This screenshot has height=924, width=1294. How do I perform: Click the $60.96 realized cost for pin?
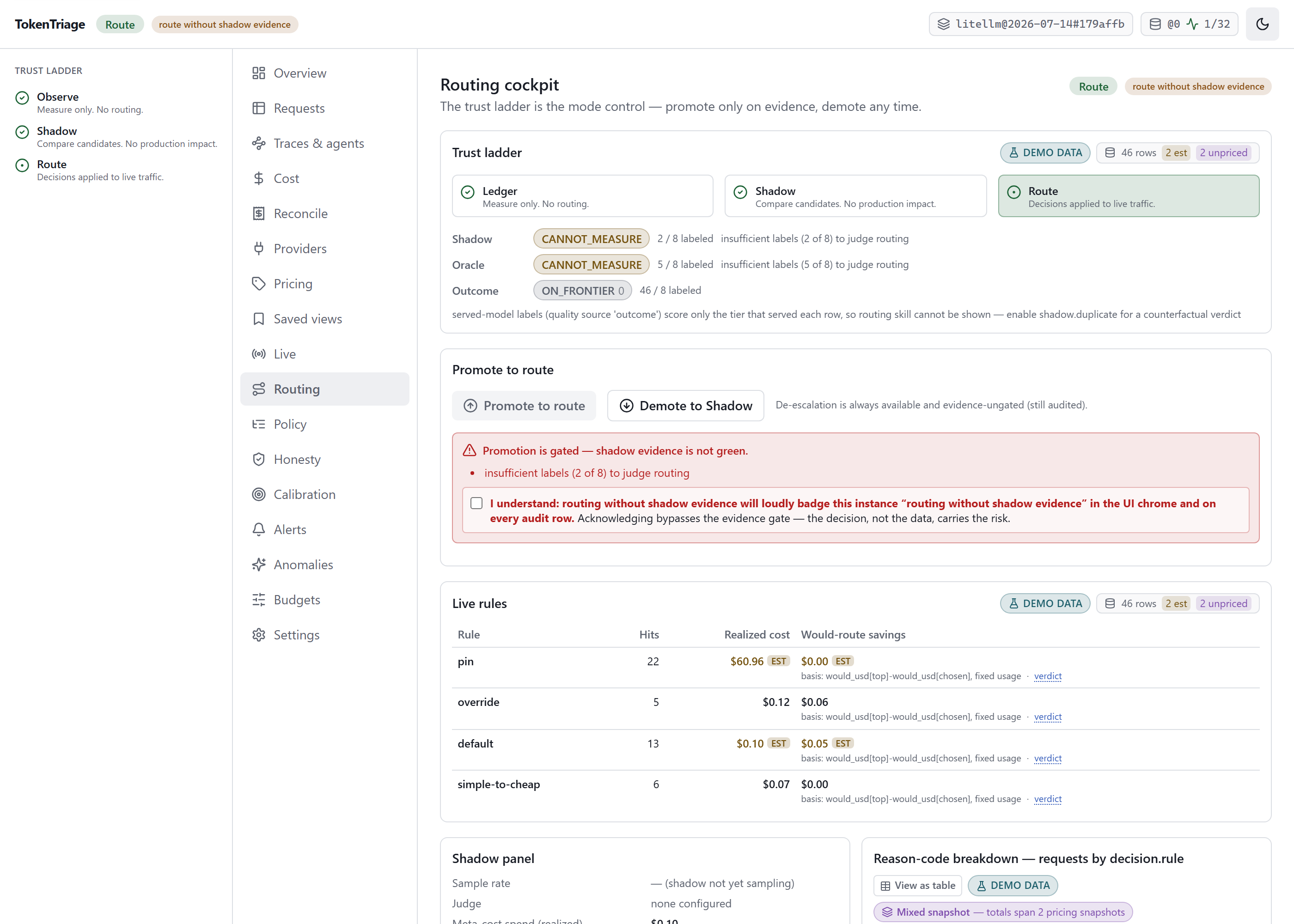tap(746, 661)
